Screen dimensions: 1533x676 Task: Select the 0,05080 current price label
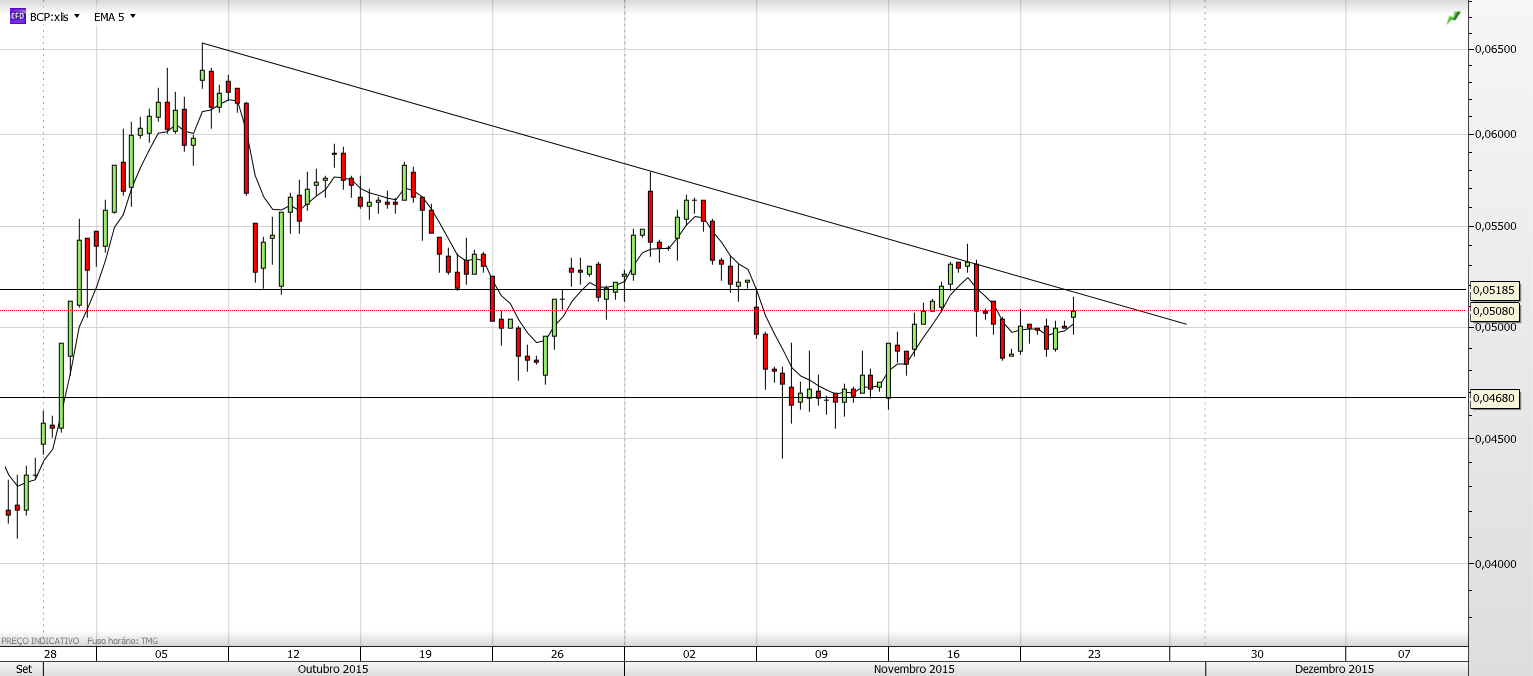tap(1494, 311)
